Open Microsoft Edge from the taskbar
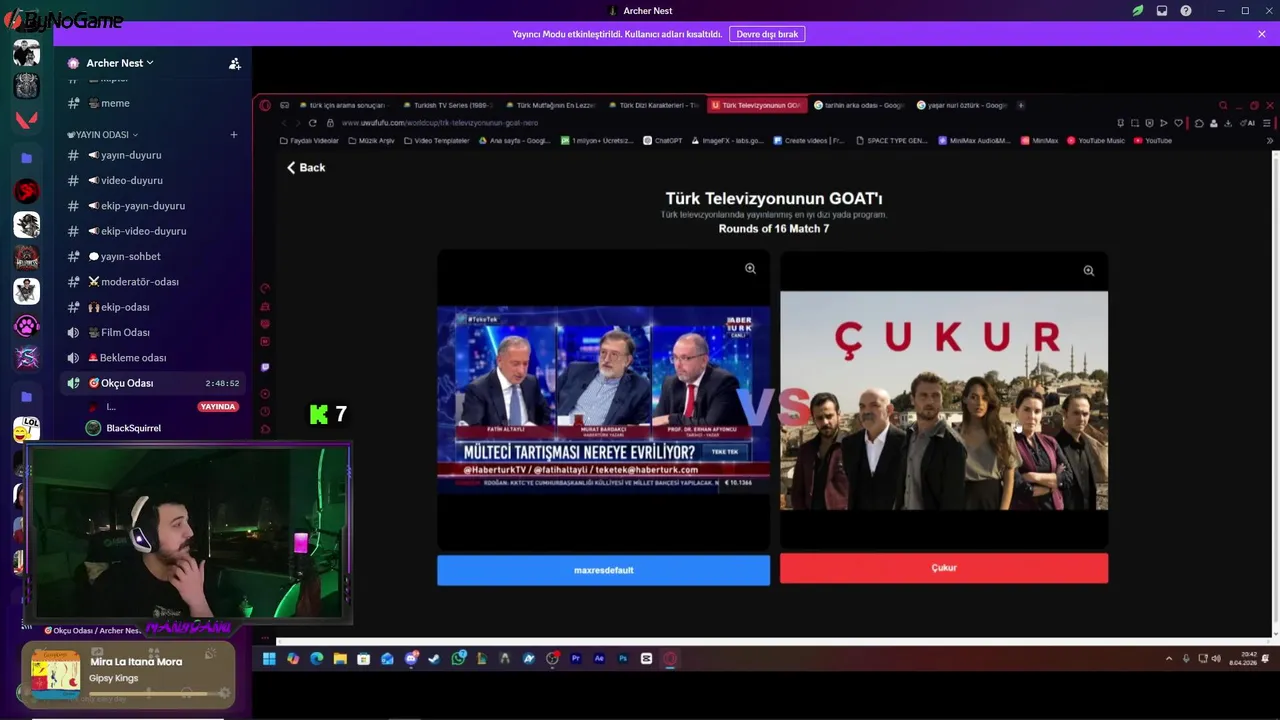 pos(316,659)
